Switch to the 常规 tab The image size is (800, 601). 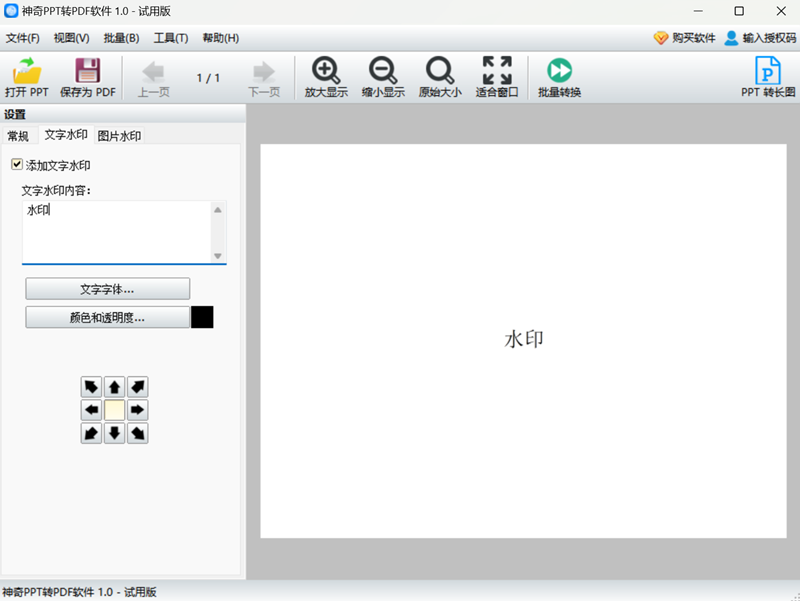tap(18, 136)
